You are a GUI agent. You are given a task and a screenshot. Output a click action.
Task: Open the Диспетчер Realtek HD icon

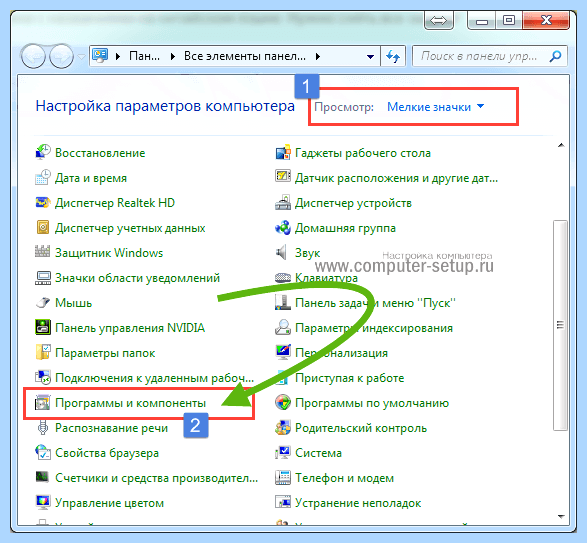43,203
